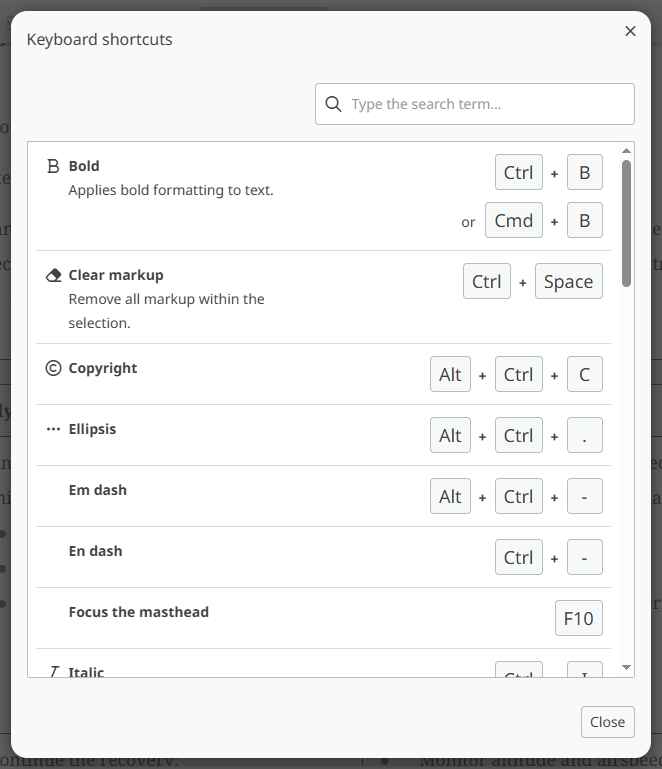
Task: Click the Space key badge
Action: (569, 282)
